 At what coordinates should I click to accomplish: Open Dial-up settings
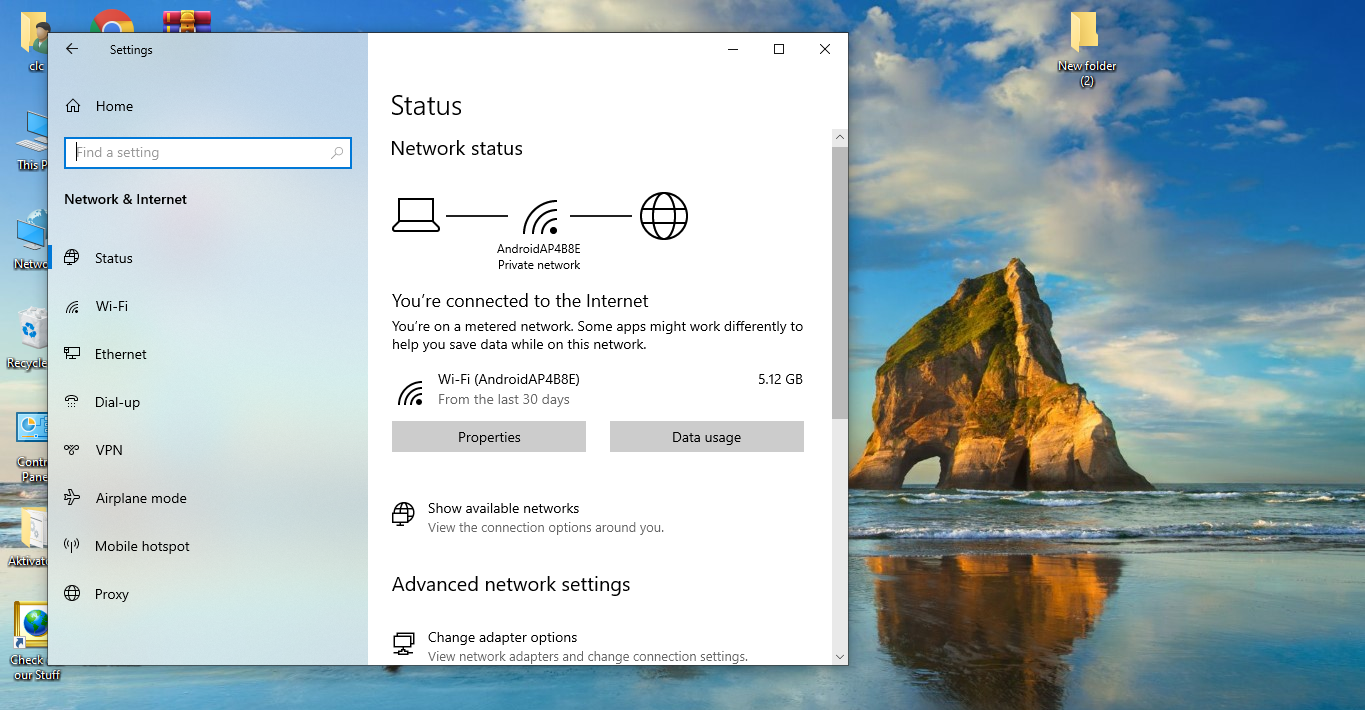[x=116, y=402]
